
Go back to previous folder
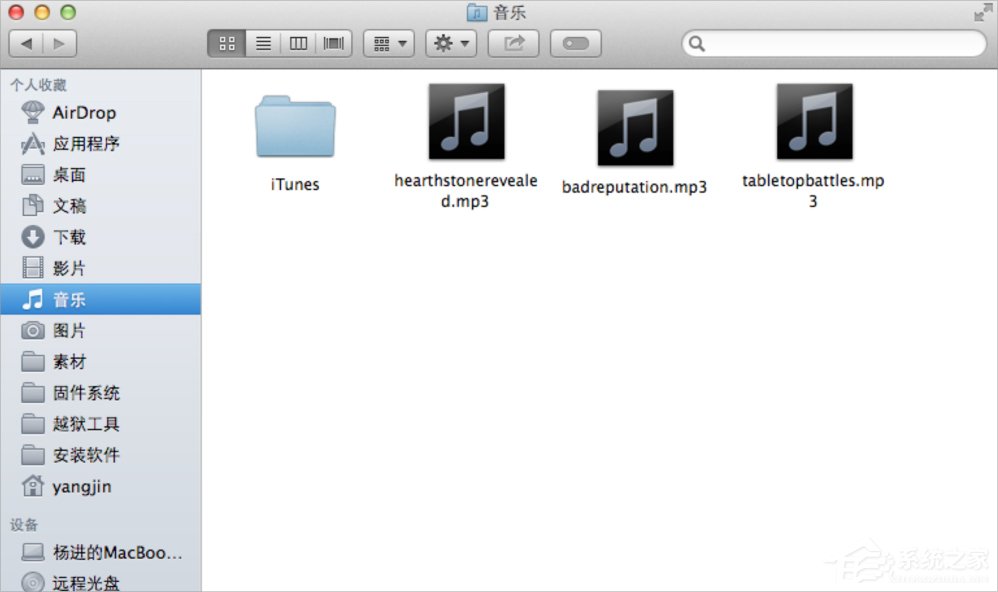pos(26,43)
